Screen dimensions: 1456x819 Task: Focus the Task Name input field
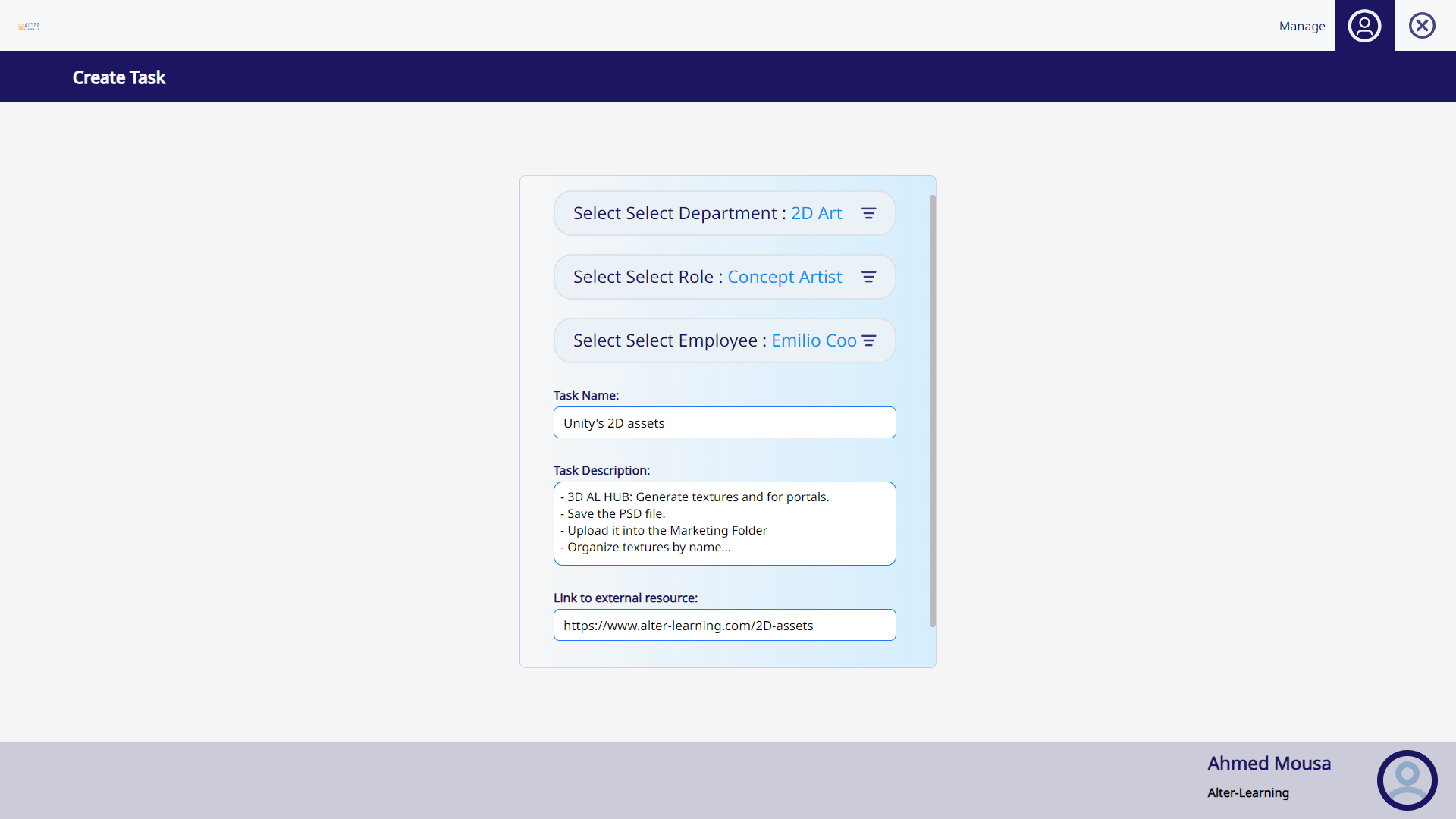[x=724, y=423]
